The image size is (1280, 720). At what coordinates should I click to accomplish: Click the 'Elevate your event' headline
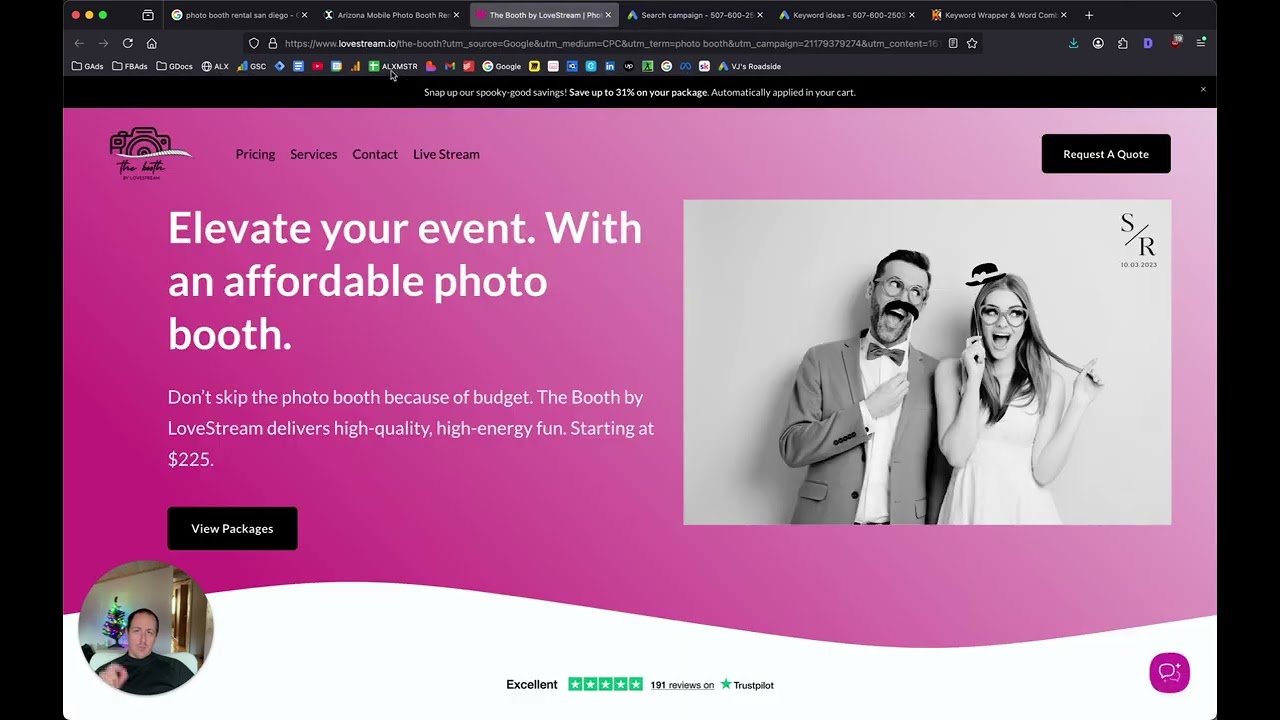(x=405, y=280)
